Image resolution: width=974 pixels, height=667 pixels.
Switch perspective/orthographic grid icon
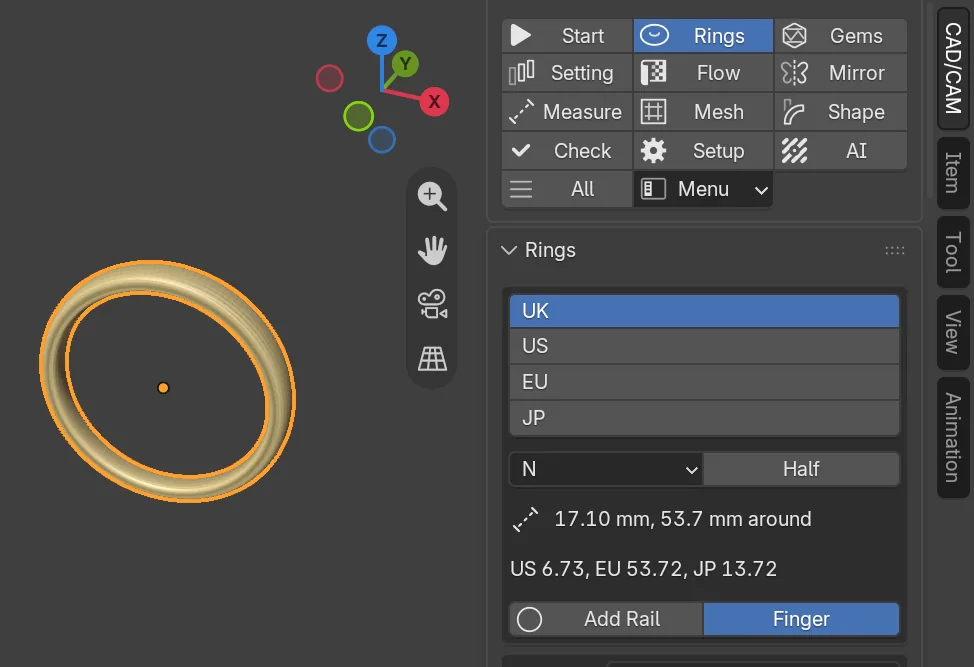tap(432, 358)
